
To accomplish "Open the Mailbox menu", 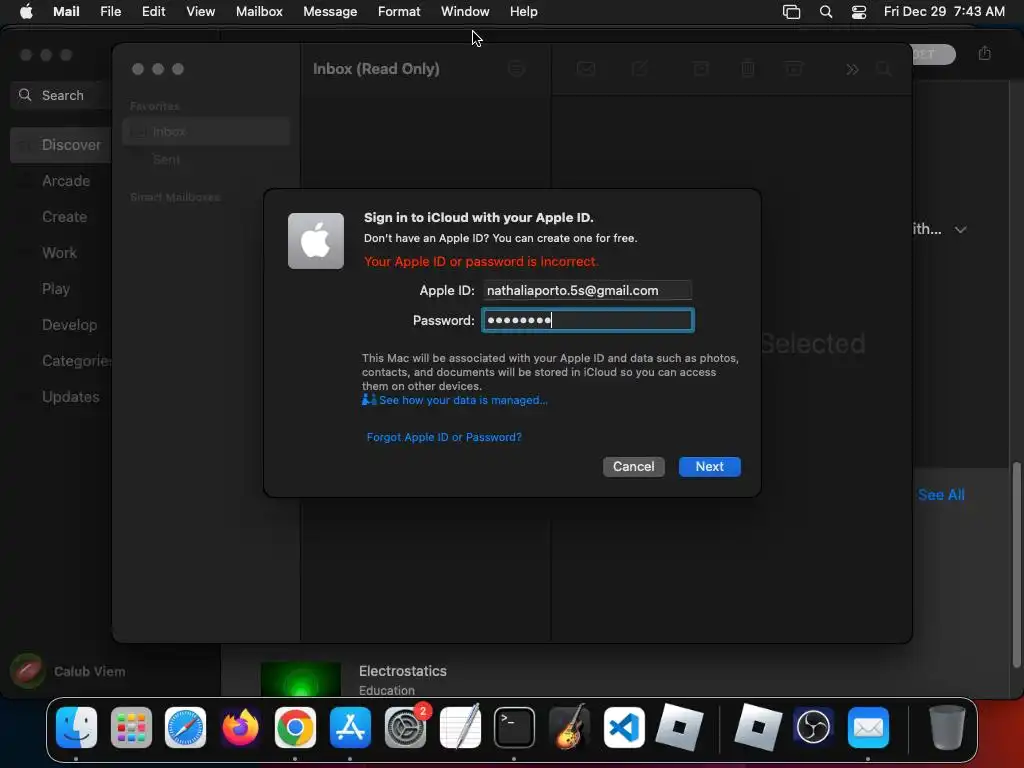I will pyautogui.click(x=259, y=11).
